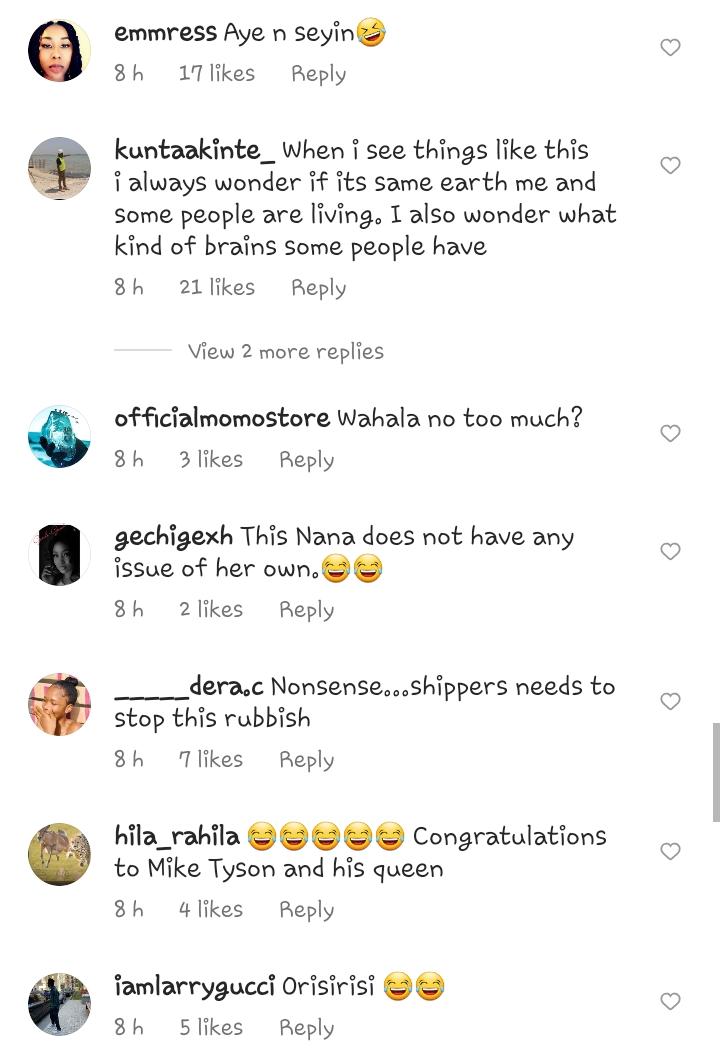720x1061 pixels.
Task: Like iamlarrygucci's Orisirisi comment
Action: point(670,1001)
